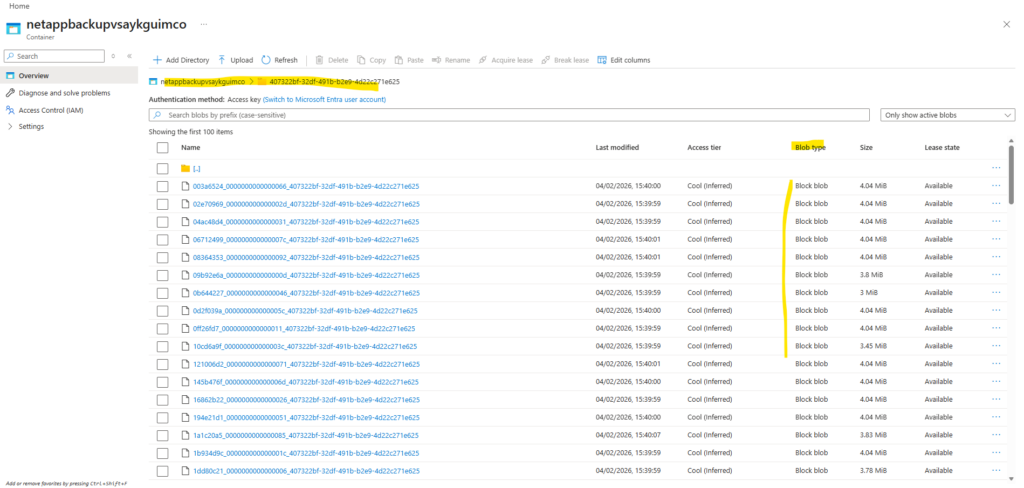
Task: Open more options for blob 003a6524
Action: (x=995, y=186)
